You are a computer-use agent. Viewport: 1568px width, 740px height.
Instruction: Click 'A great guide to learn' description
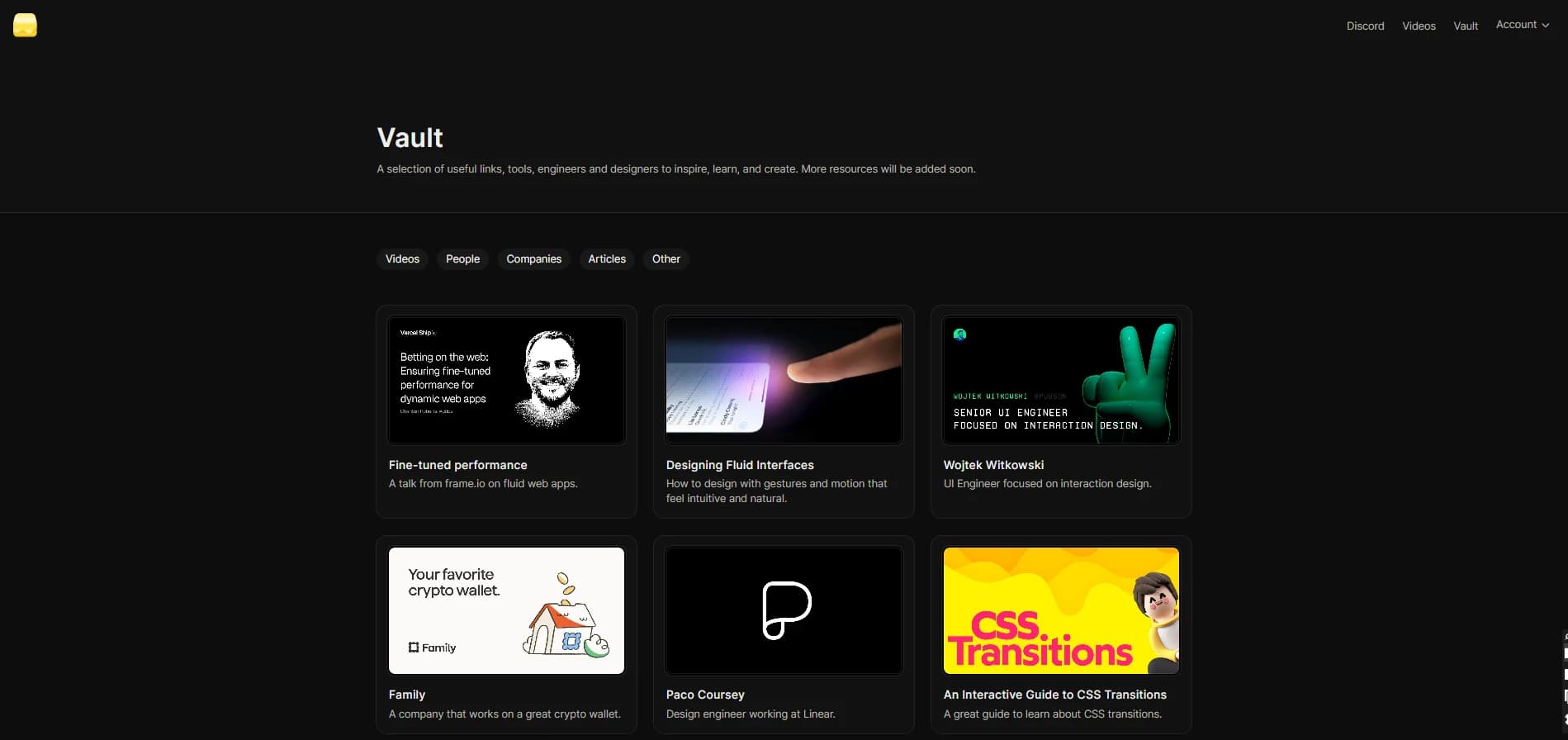[x=1053, y=714]
